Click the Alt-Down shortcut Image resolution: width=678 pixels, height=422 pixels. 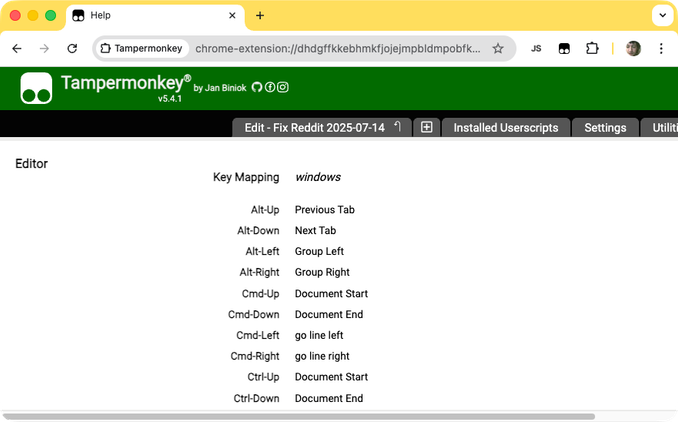(258, 230)
